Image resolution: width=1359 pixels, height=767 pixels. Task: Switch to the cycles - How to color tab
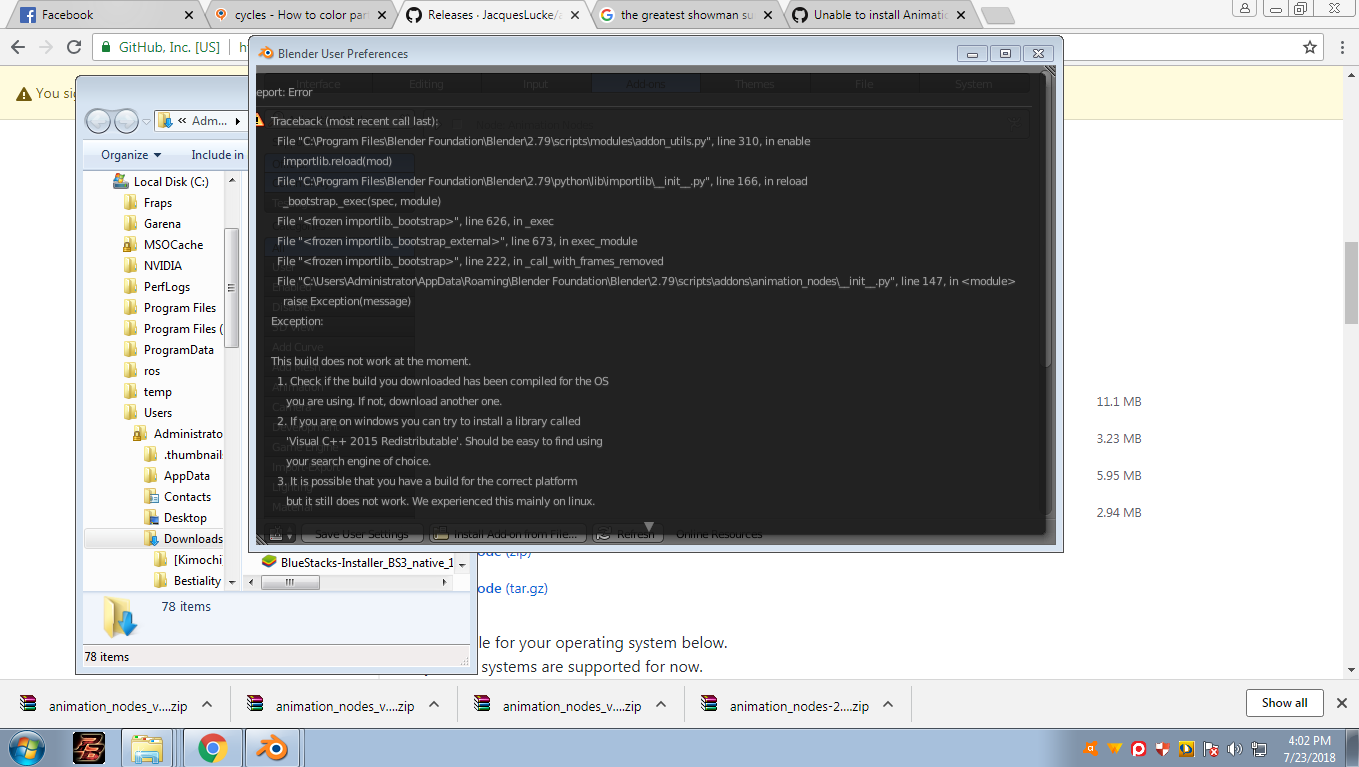[301, 15]
